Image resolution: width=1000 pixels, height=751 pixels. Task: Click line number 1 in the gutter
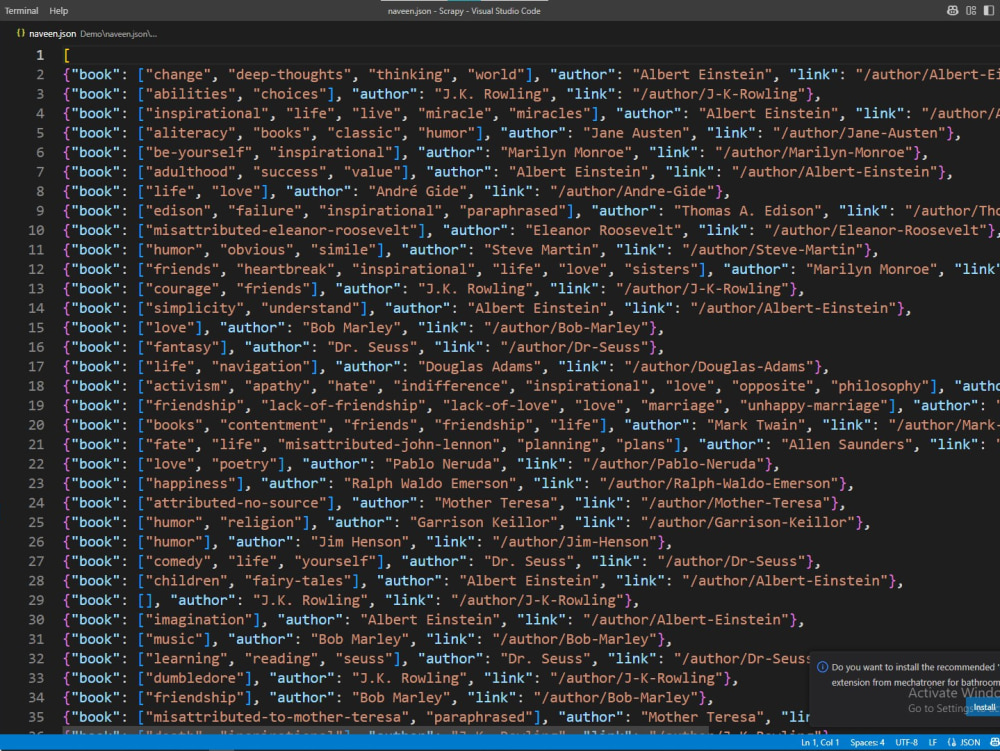(40, 55)
